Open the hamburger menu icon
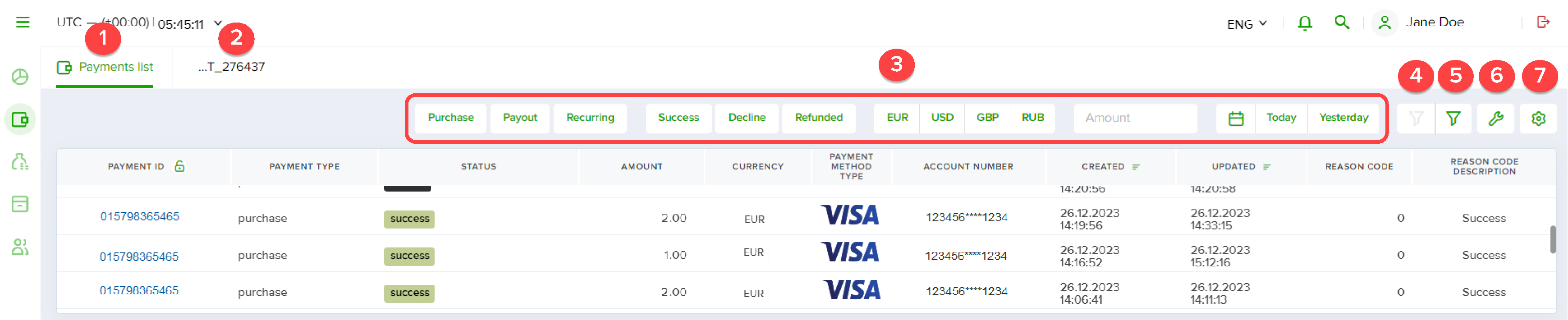1568x320 pixels. click(23, 23)
